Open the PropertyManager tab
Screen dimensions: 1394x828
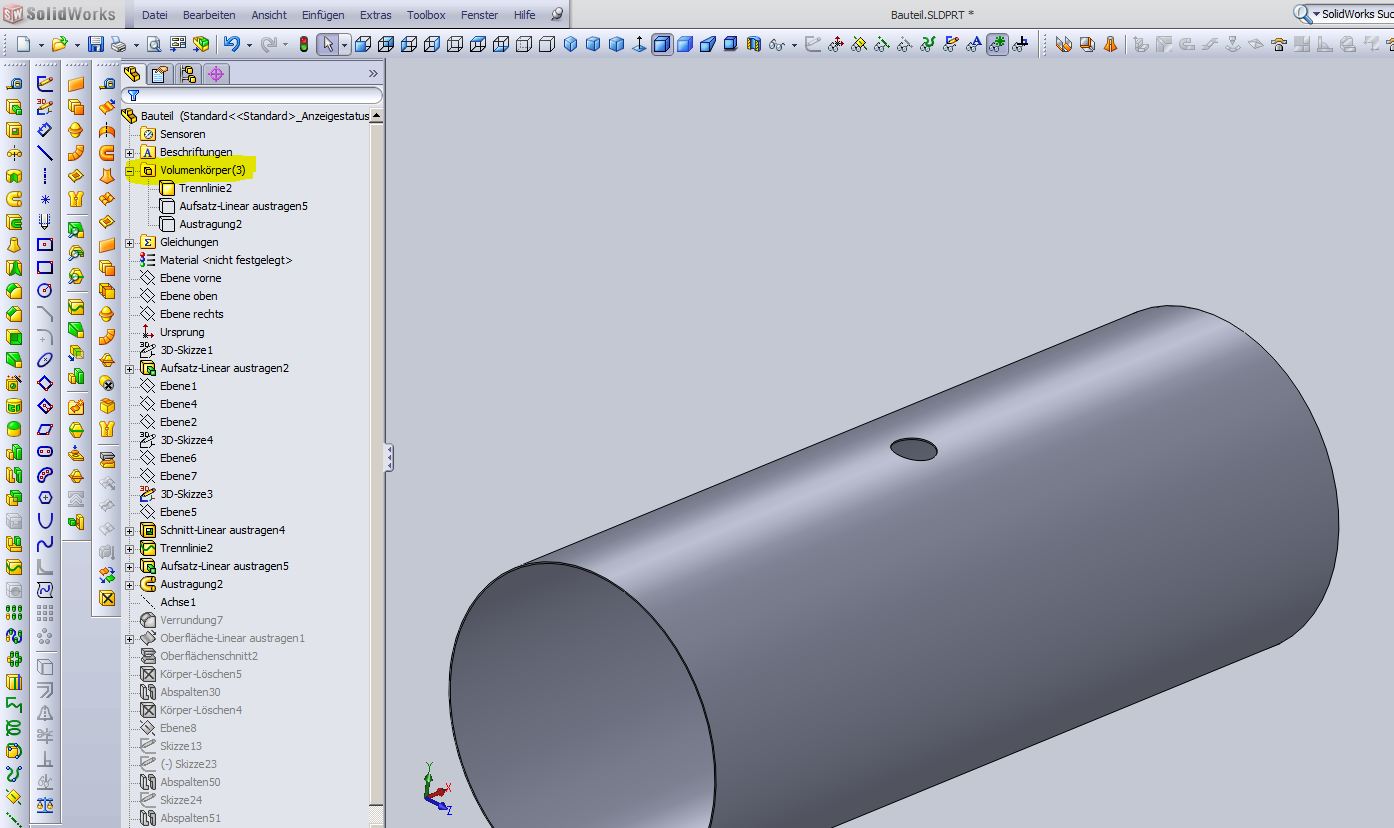coord(160,74)
